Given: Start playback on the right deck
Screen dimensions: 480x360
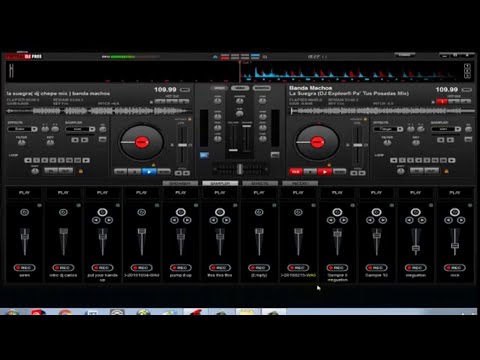Looking at the screenshot, I should coord(324,172).
